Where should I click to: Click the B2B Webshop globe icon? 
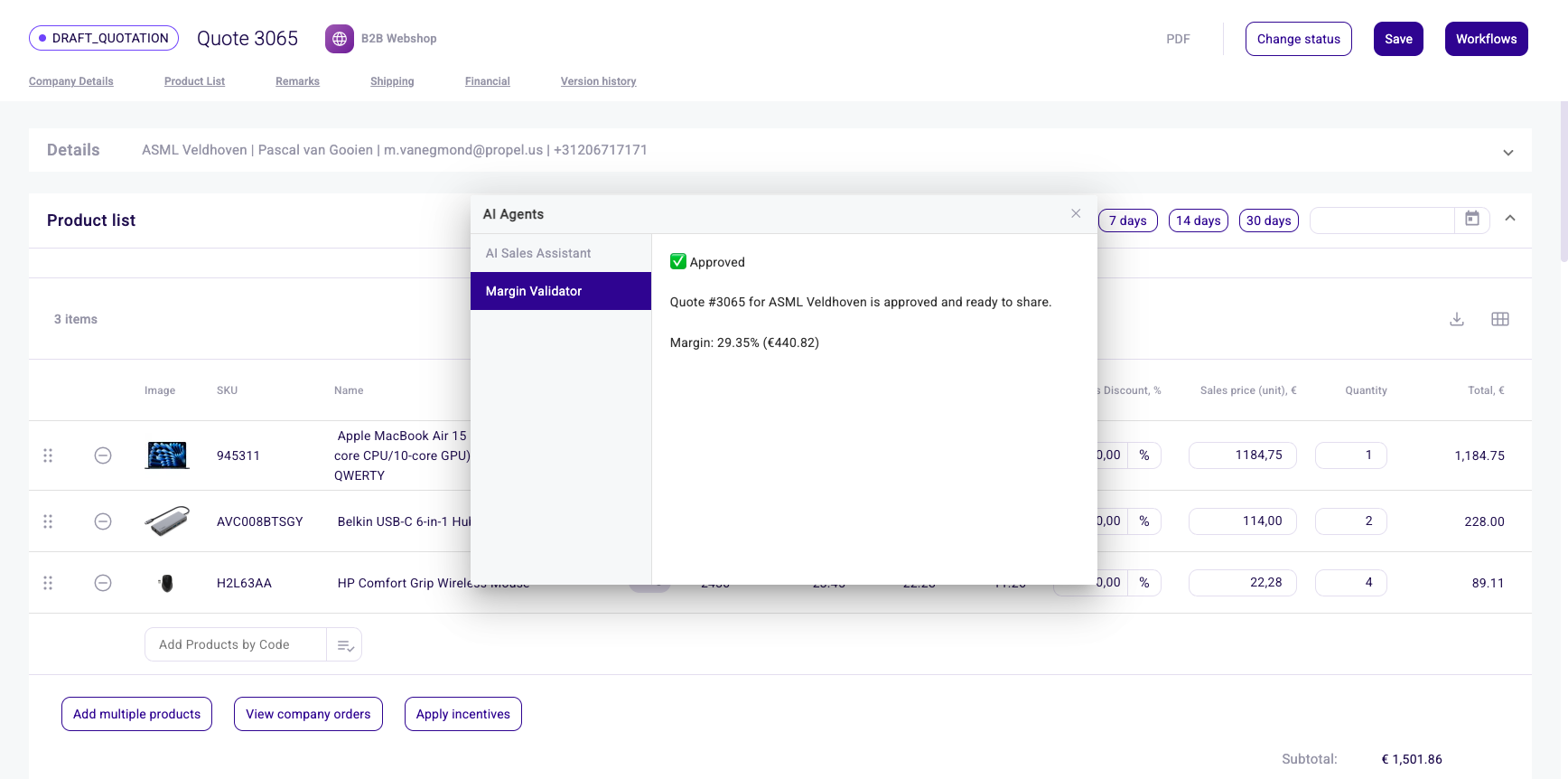pyautogui.click(x=340, y=39)
